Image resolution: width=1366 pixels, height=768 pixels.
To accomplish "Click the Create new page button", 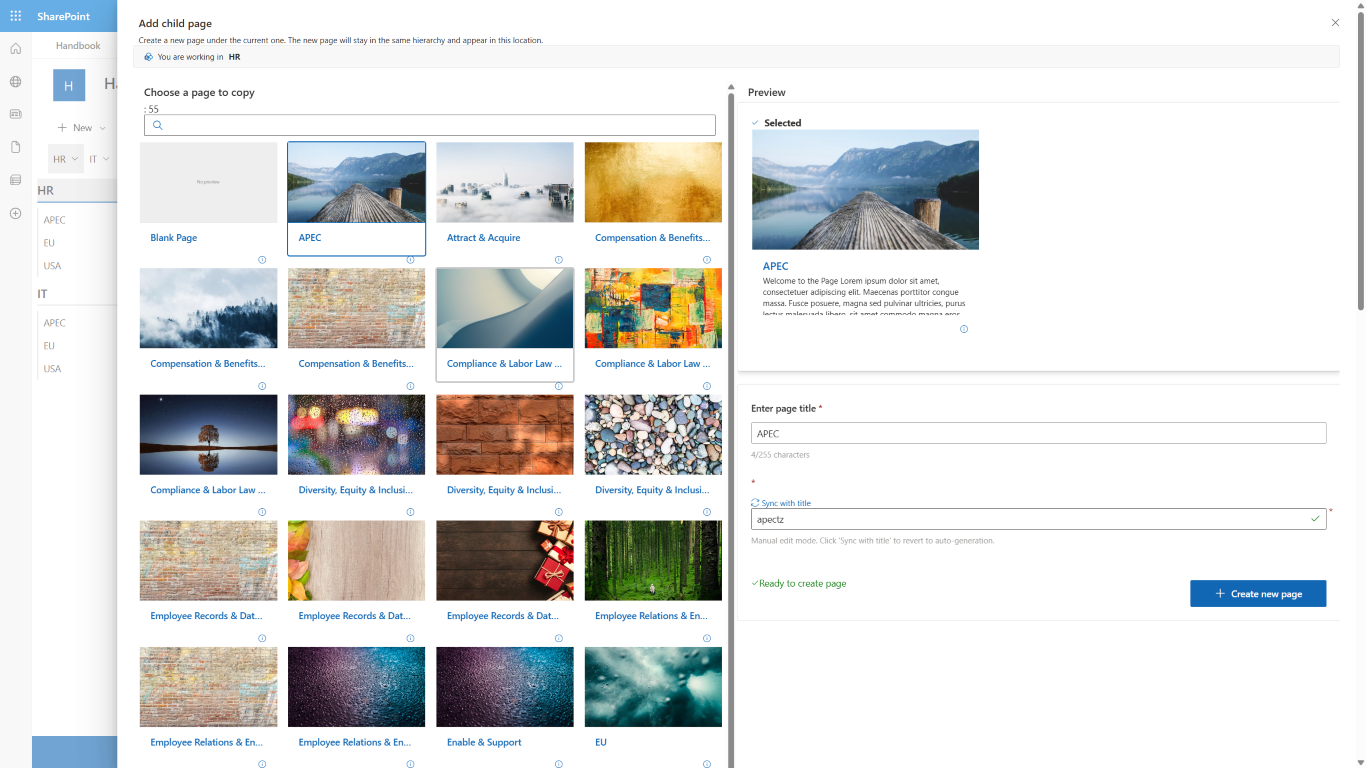I will [x=1258, y=593].
